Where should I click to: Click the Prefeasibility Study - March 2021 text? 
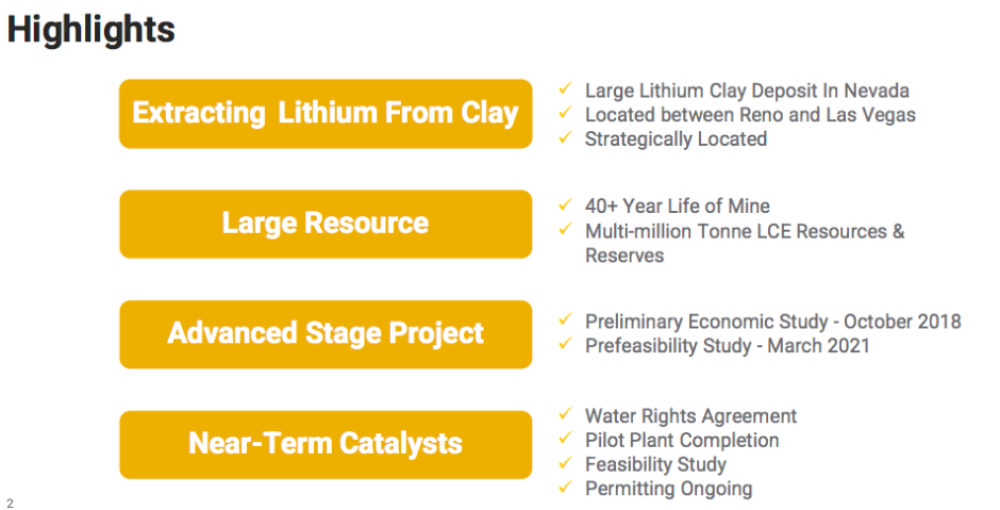(x=728, y=346)
